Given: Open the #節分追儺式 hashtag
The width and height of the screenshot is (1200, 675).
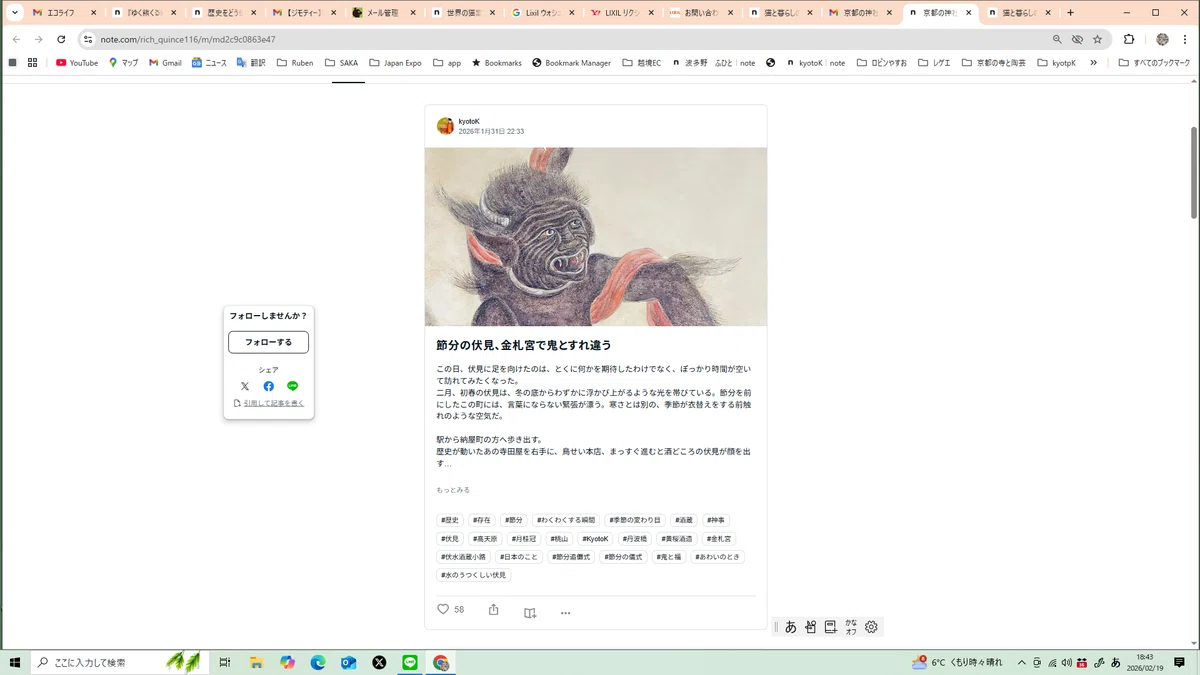Looking at the screenshot, I should click(572, 557).
